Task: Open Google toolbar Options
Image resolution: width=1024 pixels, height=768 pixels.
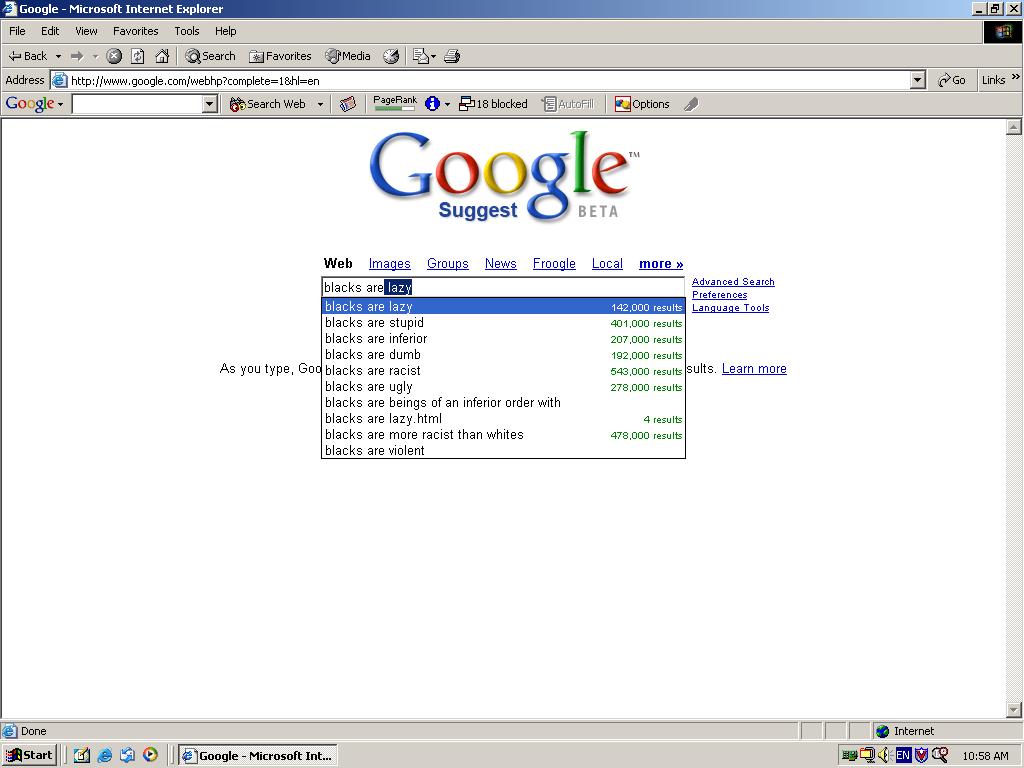Action: tap(642, 104)
